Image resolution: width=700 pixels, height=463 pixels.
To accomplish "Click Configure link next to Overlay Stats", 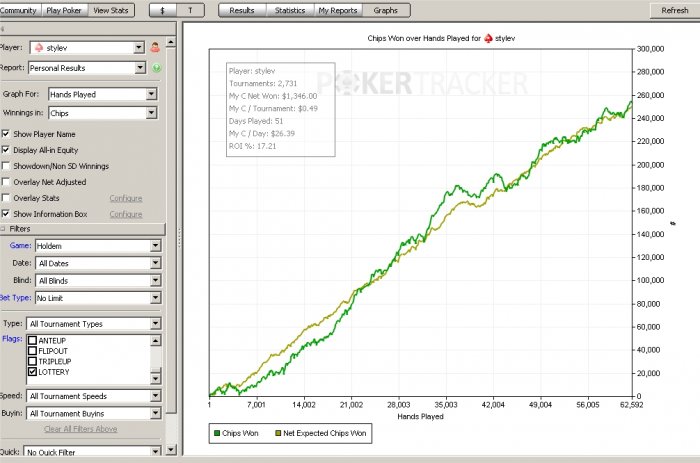I will (126, 198).
